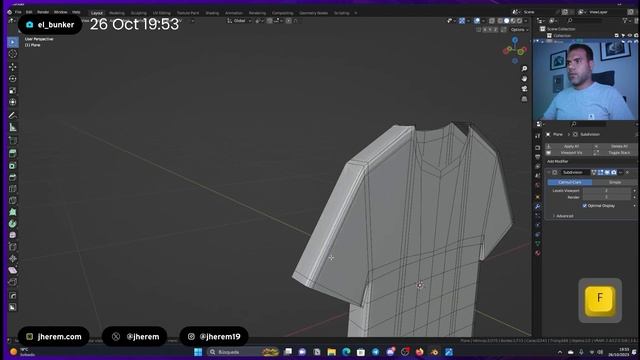Collapse the Subdivision modifier panel

(549, 172)
